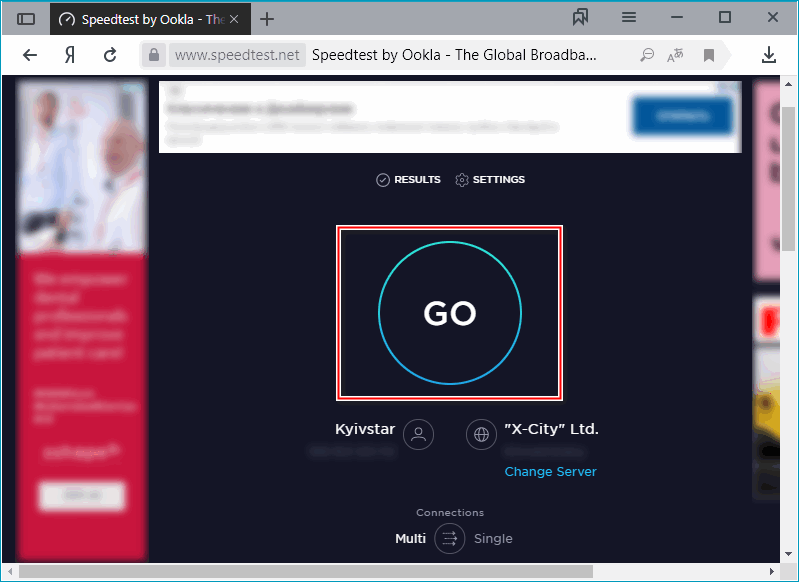
Task: Click the horizontal scrollbar thumb
Action: click(306, 572)
